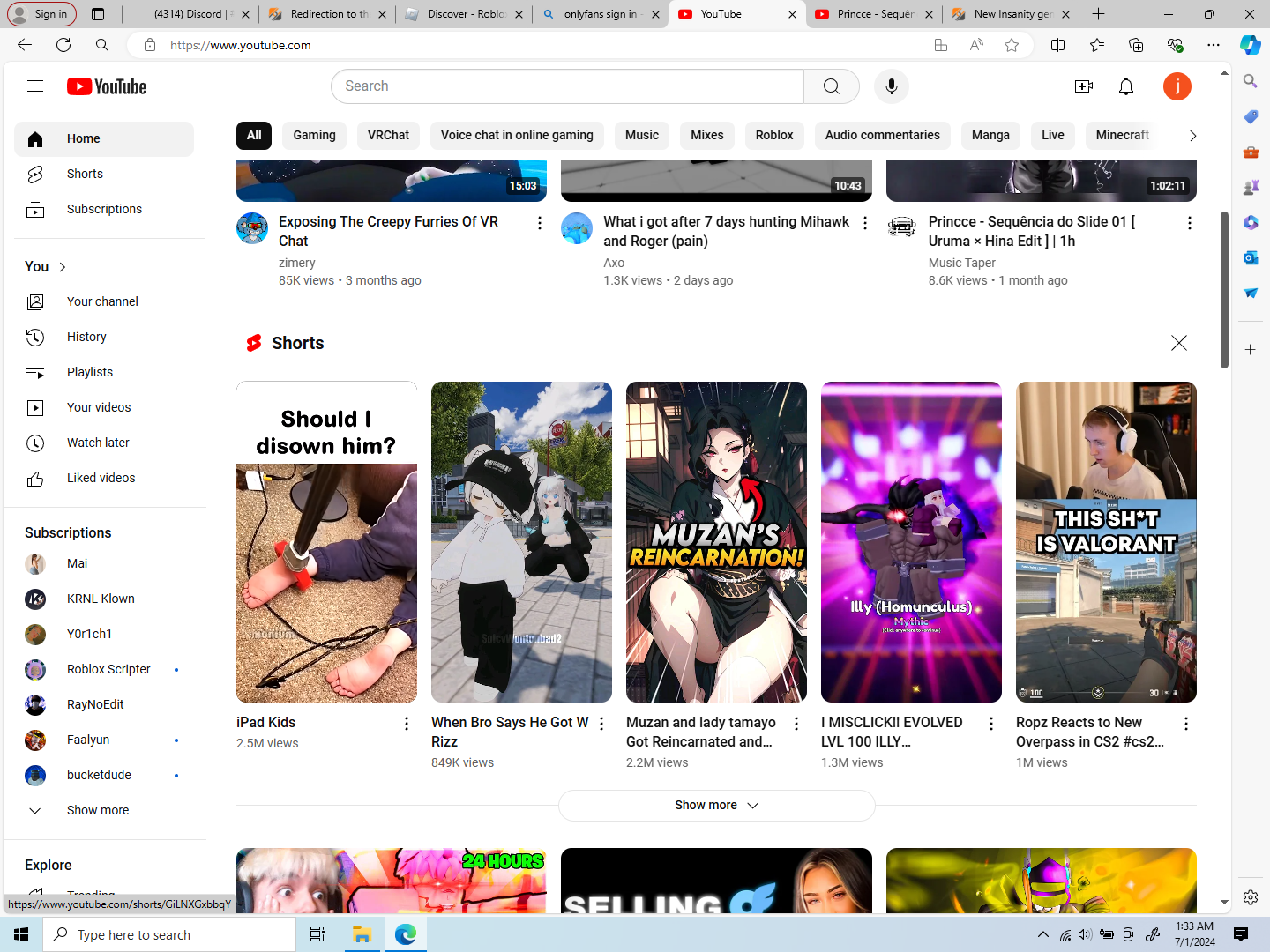1270x952 pixels.
Task: Open more options for Mihawk and Roger video
Action: [x=865, y=223]
